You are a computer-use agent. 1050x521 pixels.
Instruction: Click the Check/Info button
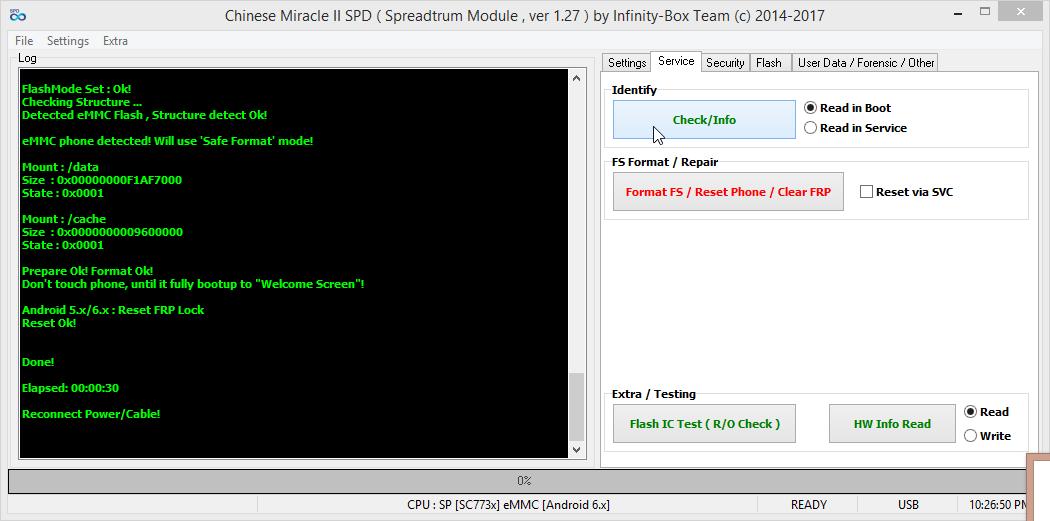(704, 120)
